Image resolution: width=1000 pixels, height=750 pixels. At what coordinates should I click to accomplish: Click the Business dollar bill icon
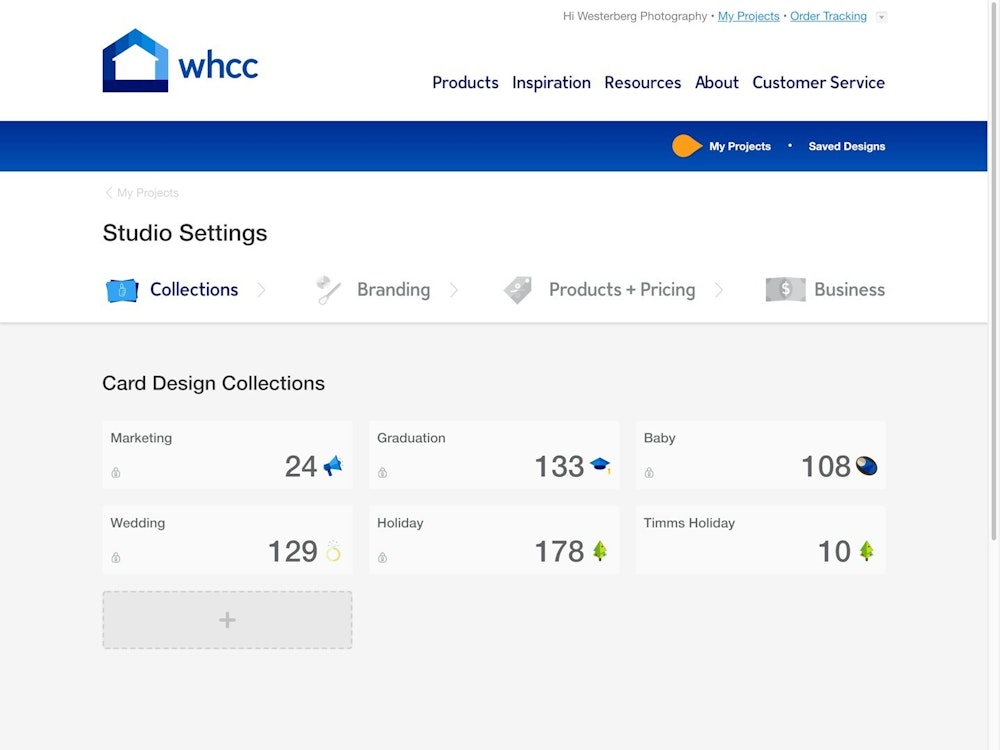(785, 290)
